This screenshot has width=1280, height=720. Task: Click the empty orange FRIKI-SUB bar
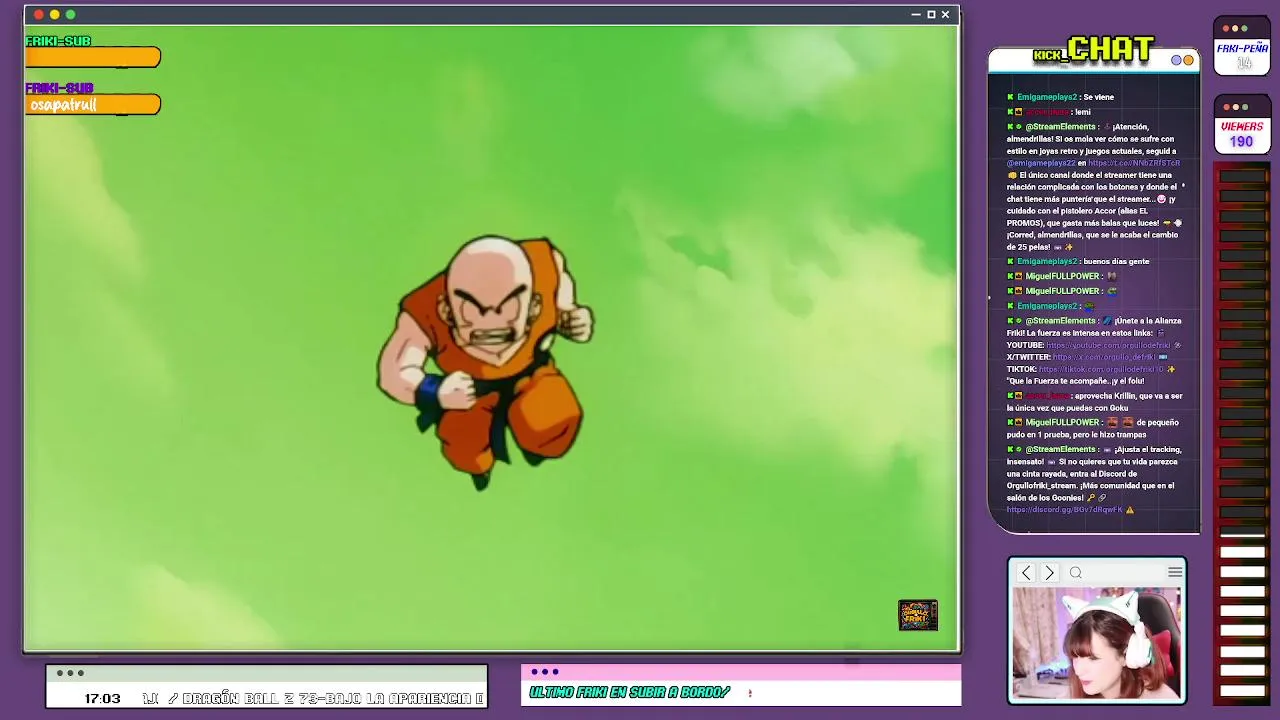click(x=93, y=58)
